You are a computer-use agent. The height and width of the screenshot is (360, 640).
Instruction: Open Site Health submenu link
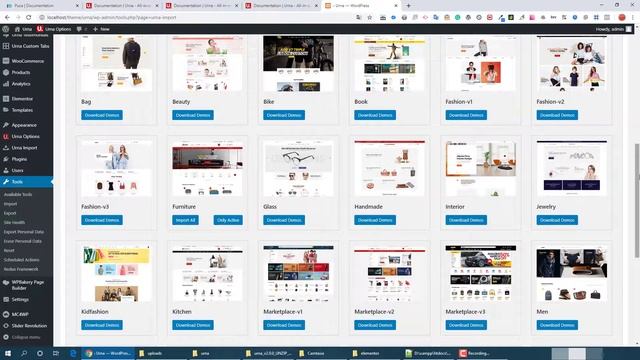click(x=14, y=222)
